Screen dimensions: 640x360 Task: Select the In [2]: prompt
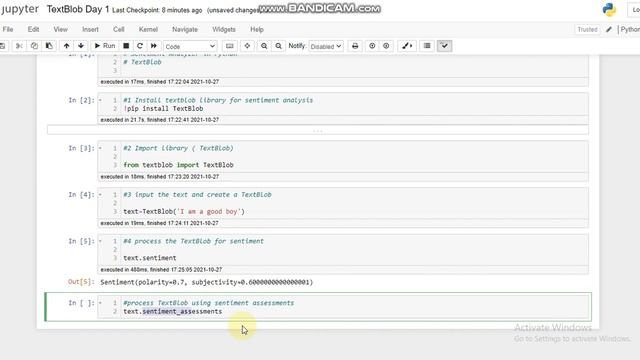click(81, 100)
